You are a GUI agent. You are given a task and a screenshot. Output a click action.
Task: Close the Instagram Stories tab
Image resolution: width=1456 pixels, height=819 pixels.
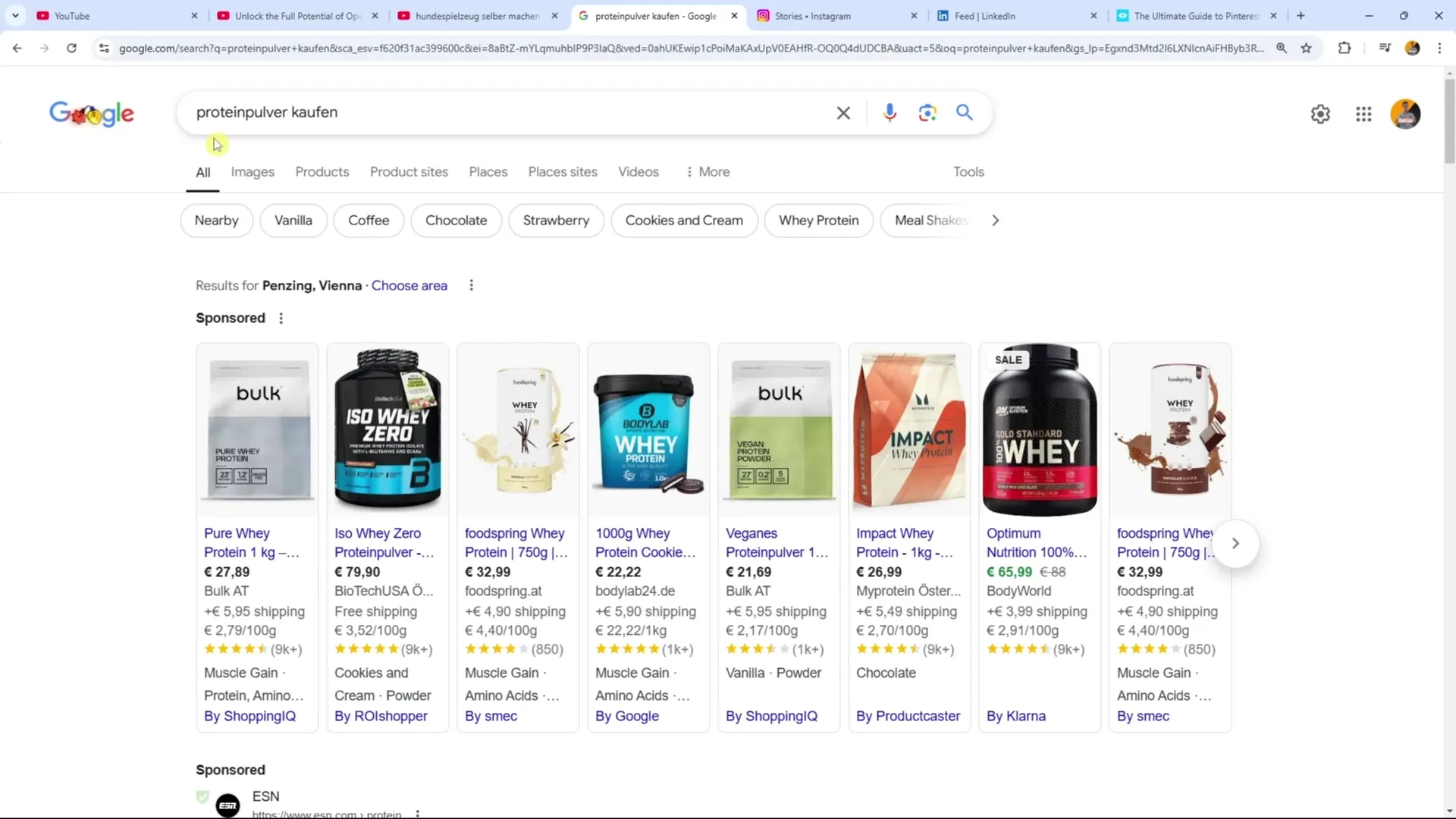tap(914, 15)
